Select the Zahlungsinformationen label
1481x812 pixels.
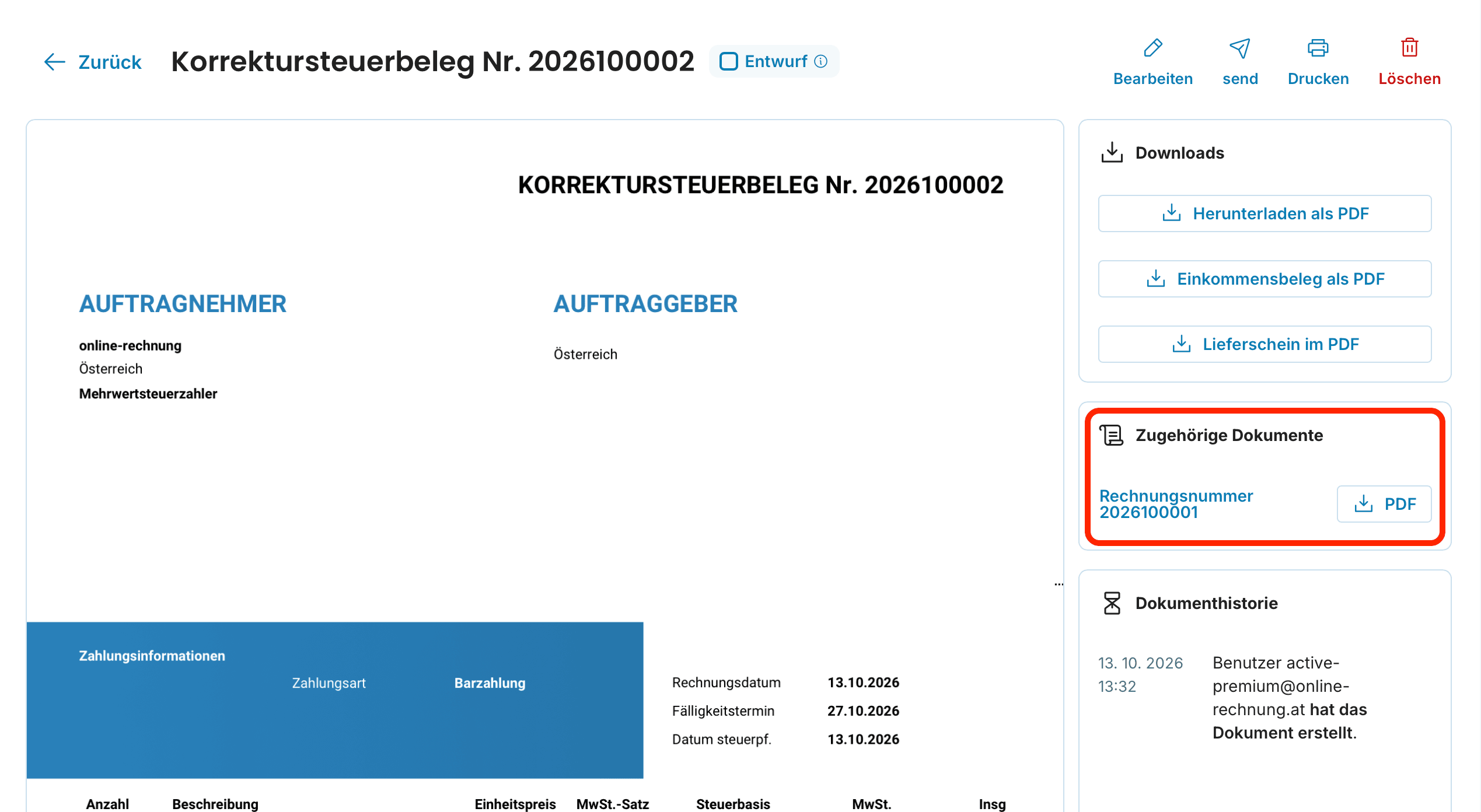pos(152,656)
